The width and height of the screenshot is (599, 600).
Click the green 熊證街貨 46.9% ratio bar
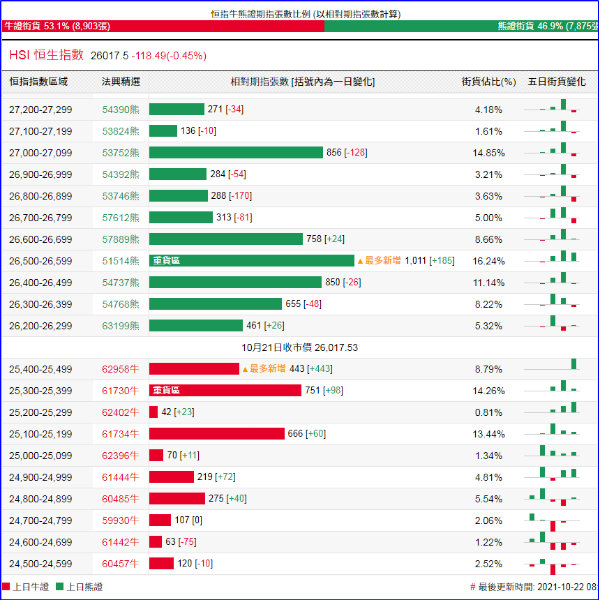coord(461,26)
